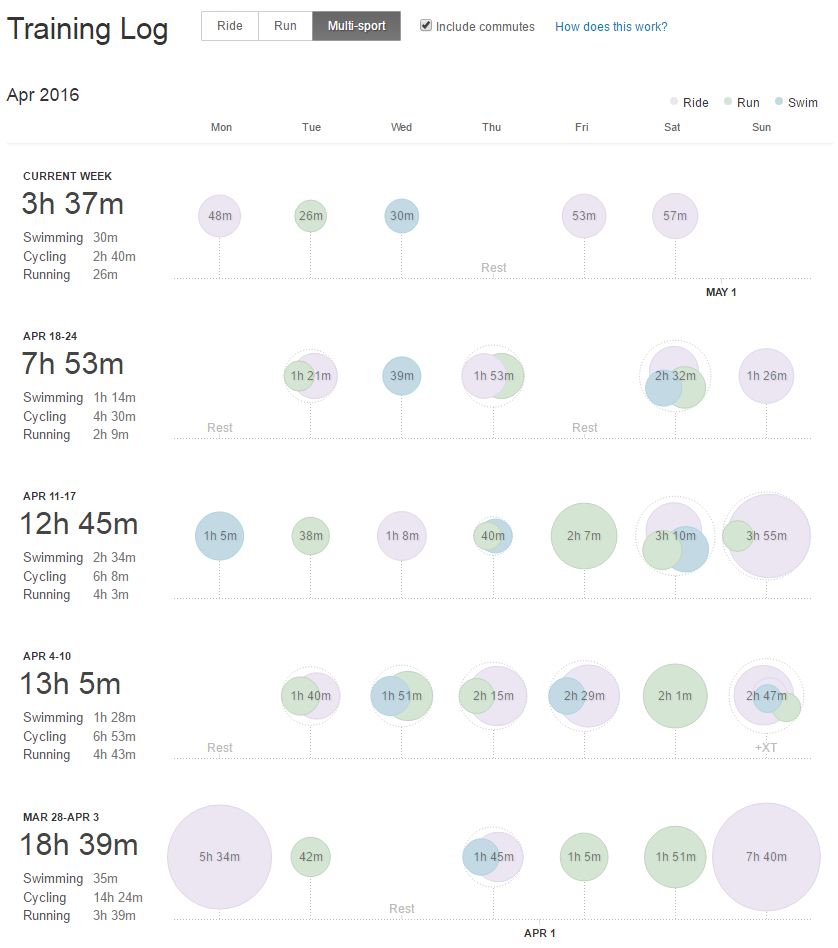Click the 1h 5m swim bubble
Screen dimensions: 838x948
(219, 536)
